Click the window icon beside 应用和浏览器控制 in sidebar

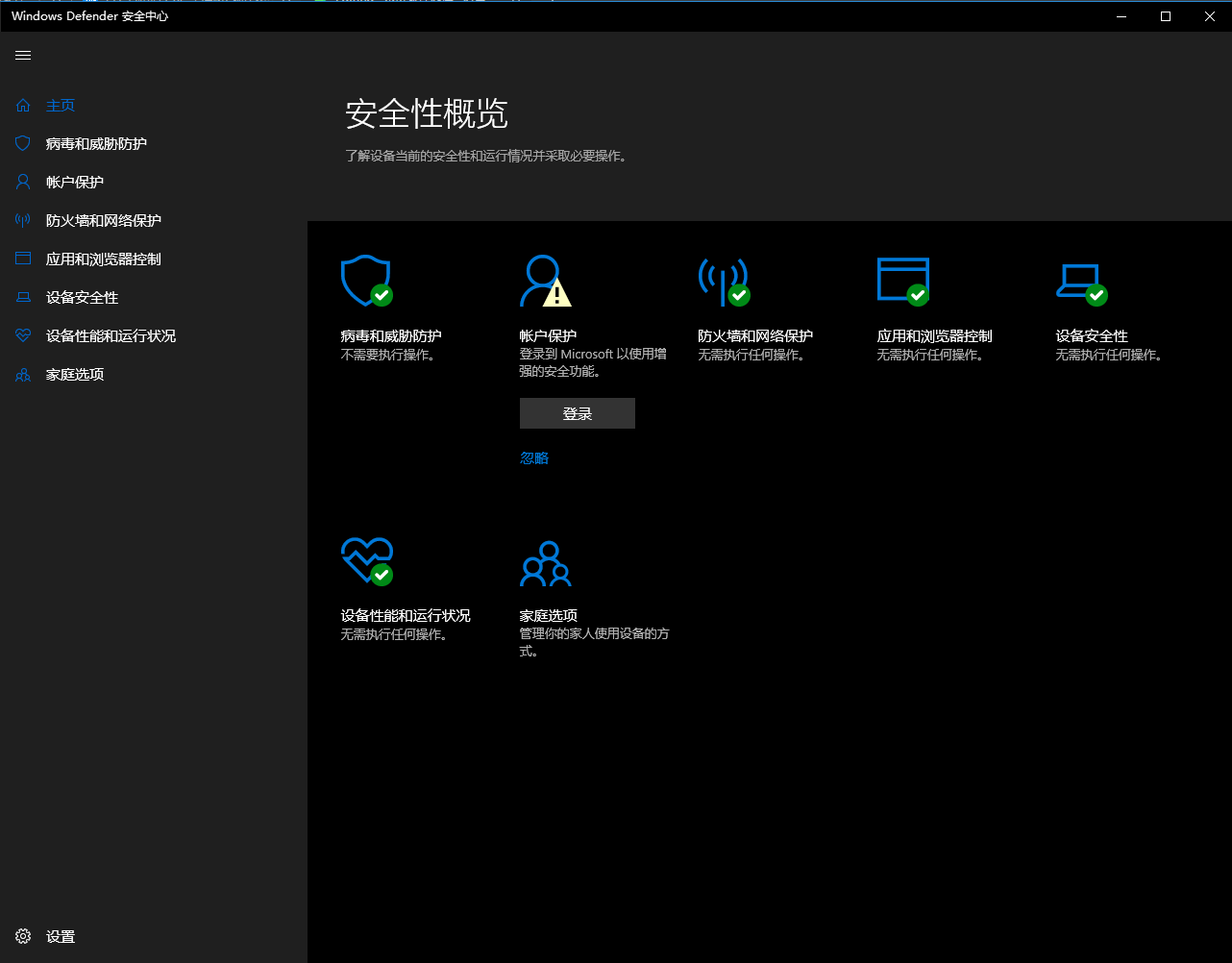[x=23, y=259]
